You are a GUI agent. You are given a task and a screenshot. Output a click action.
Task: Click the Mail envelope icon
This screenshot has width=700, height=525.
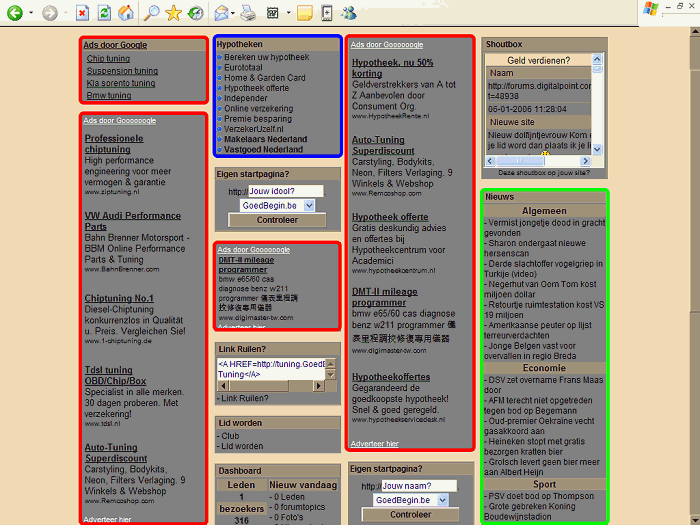pos(221,13)
